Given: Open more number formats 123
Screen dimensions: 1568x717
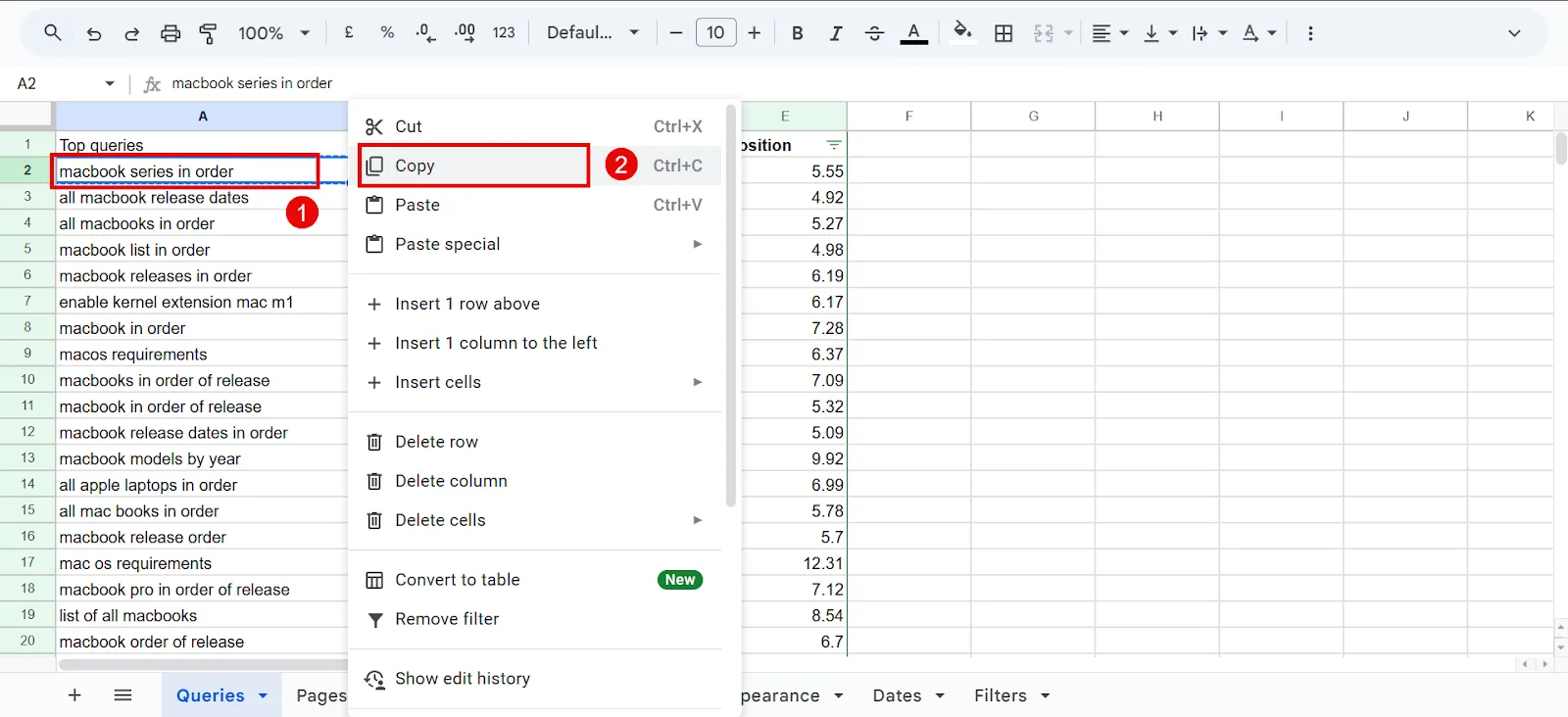Looking at the screenshot, I should [x=504, y=32].
